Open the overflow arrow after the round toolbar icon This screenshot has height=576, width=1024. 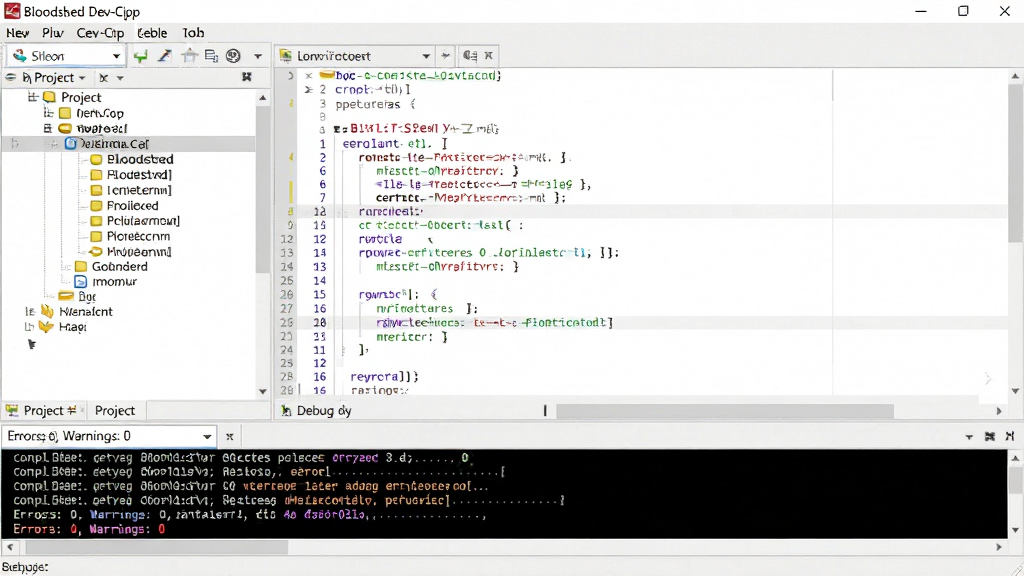258,56
